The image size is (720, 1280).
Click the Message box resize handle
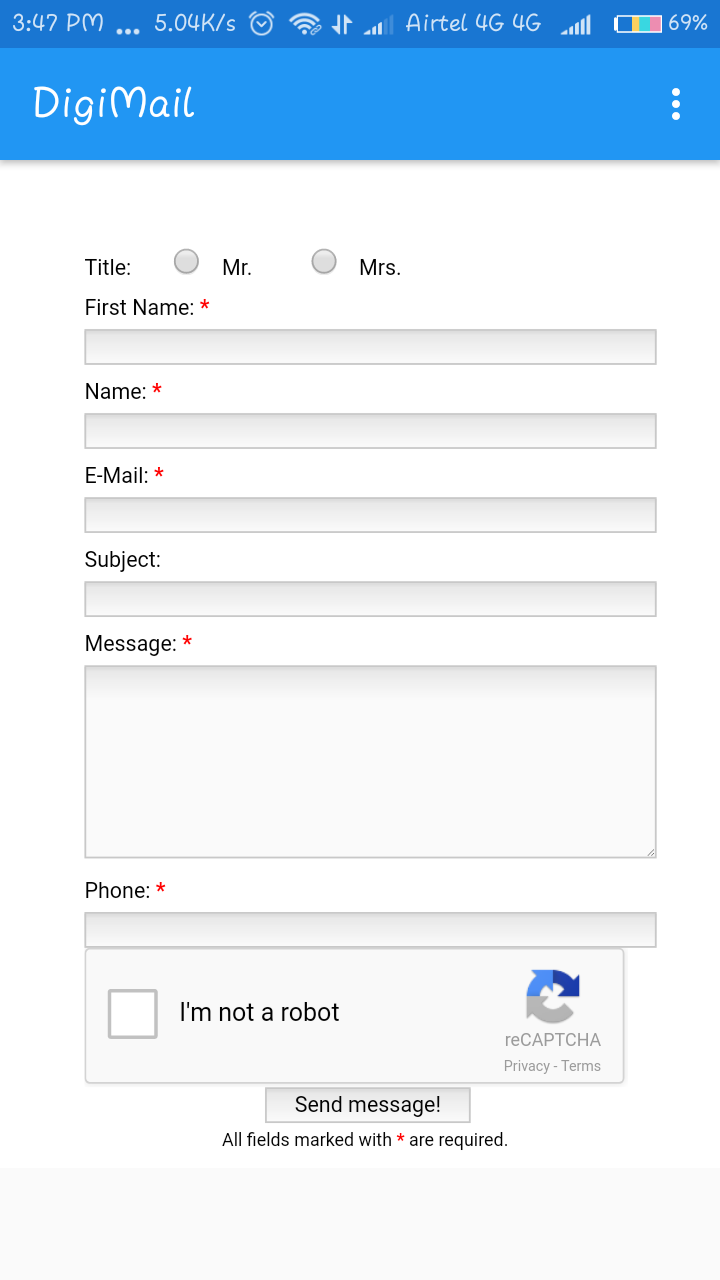tap(650, 851)
